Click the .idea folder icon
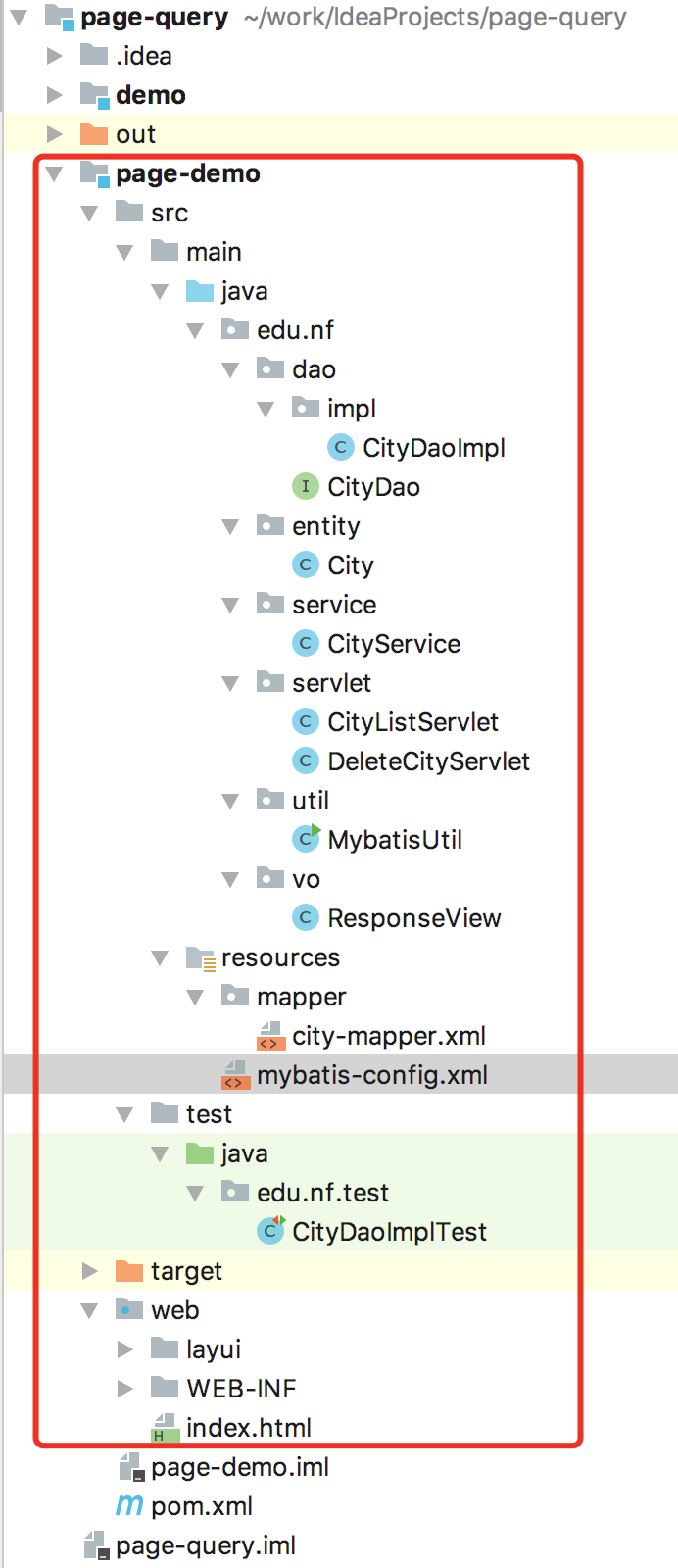Image resolution: width=678 pixels, height=1568 pixels. (x=94, y=56)
